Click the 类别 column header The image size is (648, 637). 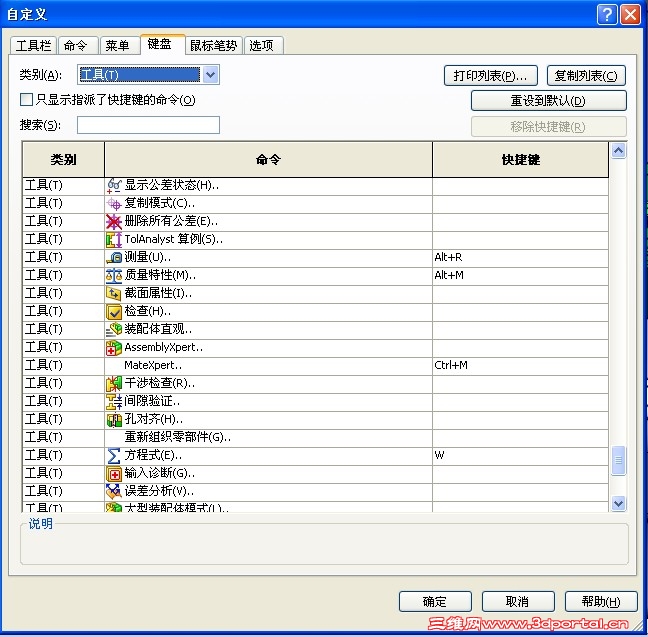point(63,160)
